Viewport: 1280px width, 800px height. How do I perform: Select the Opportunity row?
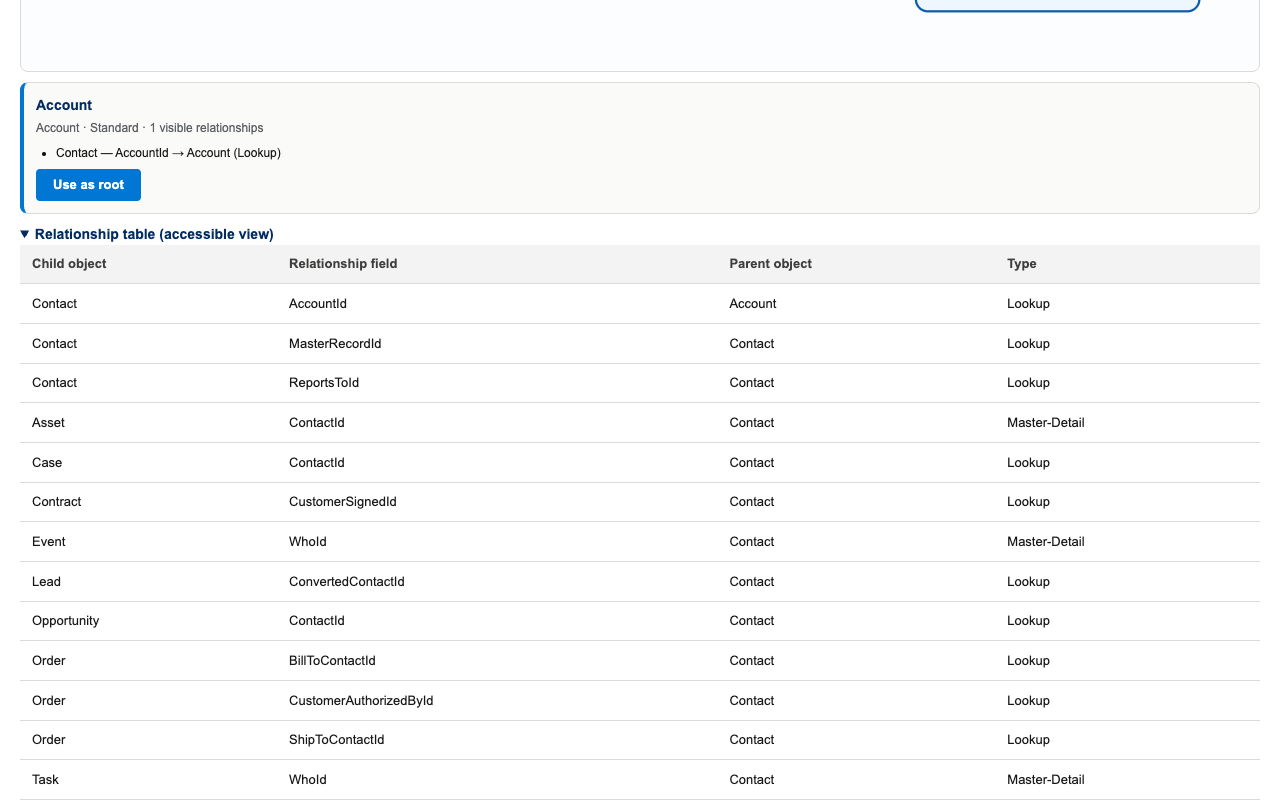pyautogui.click(x=640, y=621)
